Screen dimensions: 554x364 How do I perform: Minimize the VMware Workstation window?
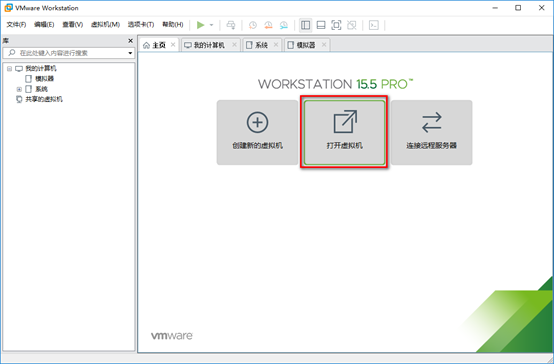(x=495, y=8)
